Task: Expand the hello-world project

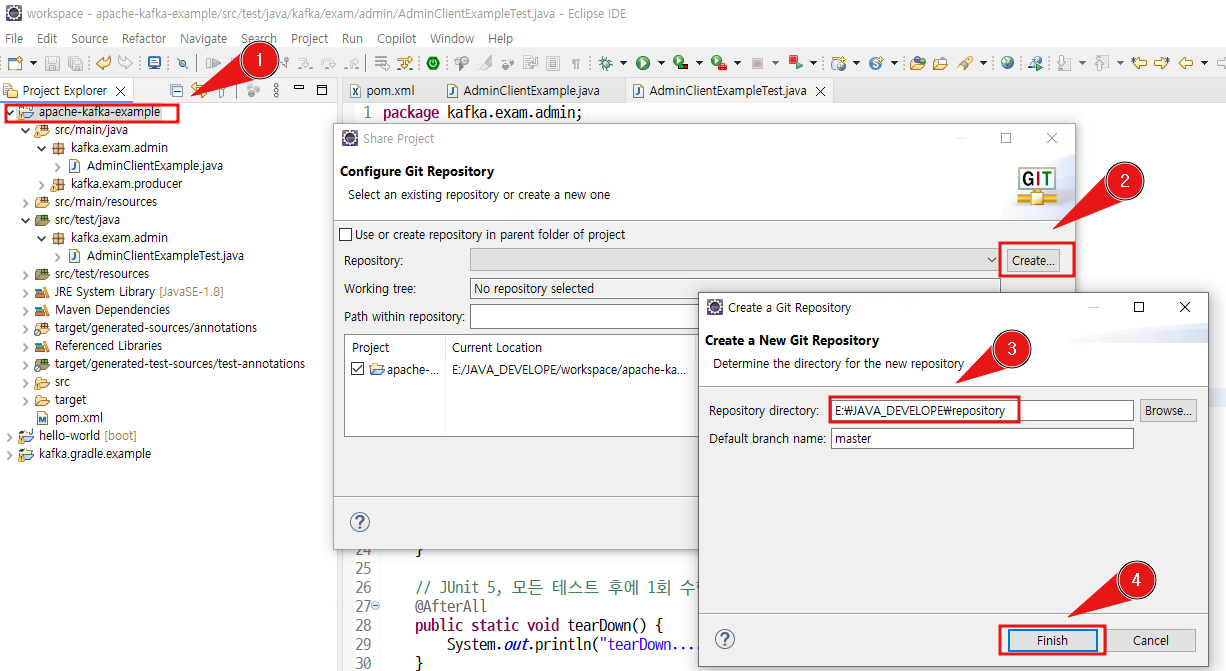Action: coord(10,436)
